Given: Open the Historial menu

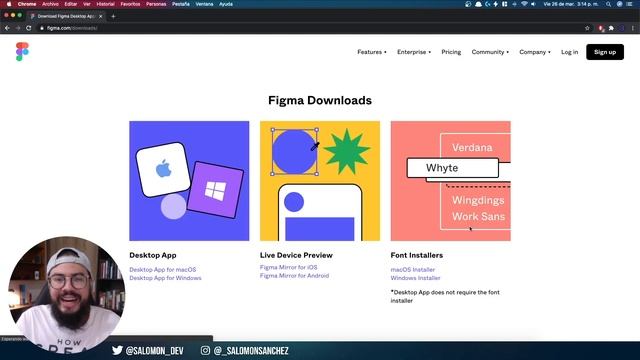Looking at the screenshot, I should pos(105,4).
